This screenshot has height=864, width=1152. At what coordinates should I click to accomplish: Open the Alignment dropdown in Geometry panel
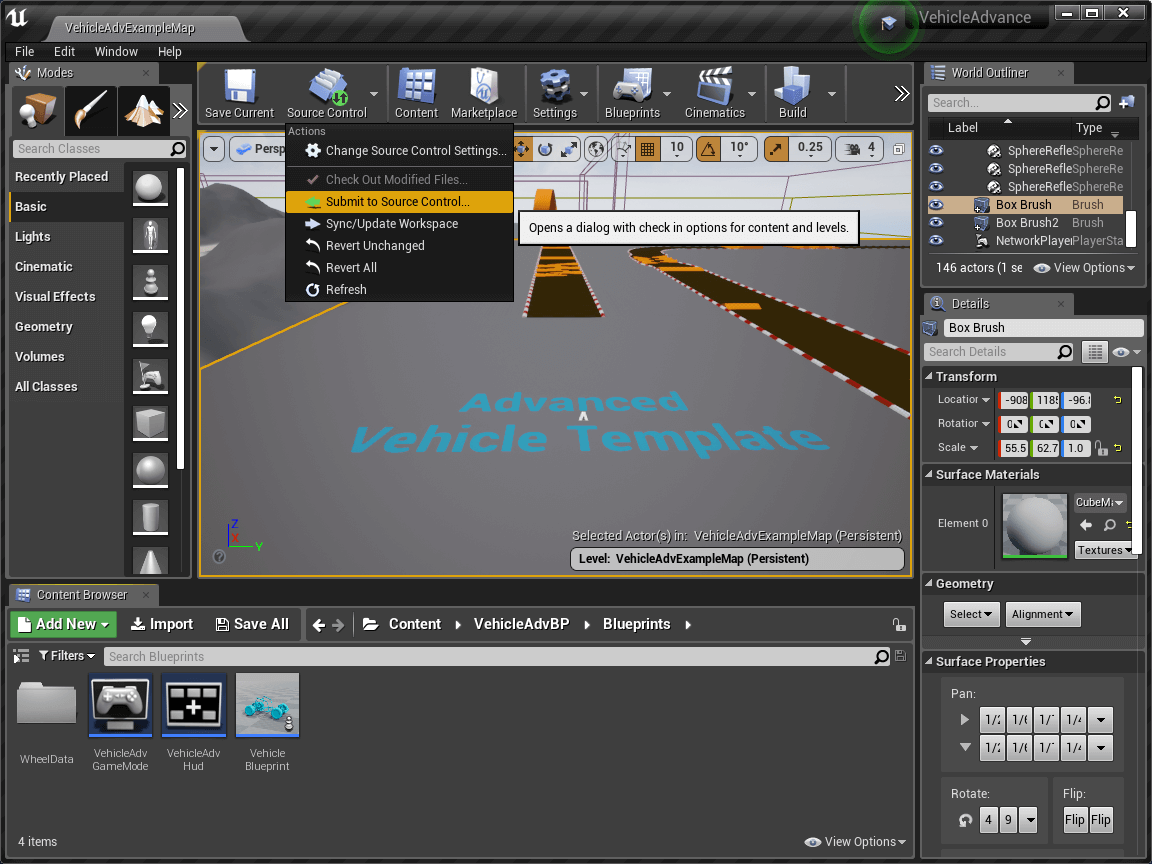click(x=1043, y=614)
